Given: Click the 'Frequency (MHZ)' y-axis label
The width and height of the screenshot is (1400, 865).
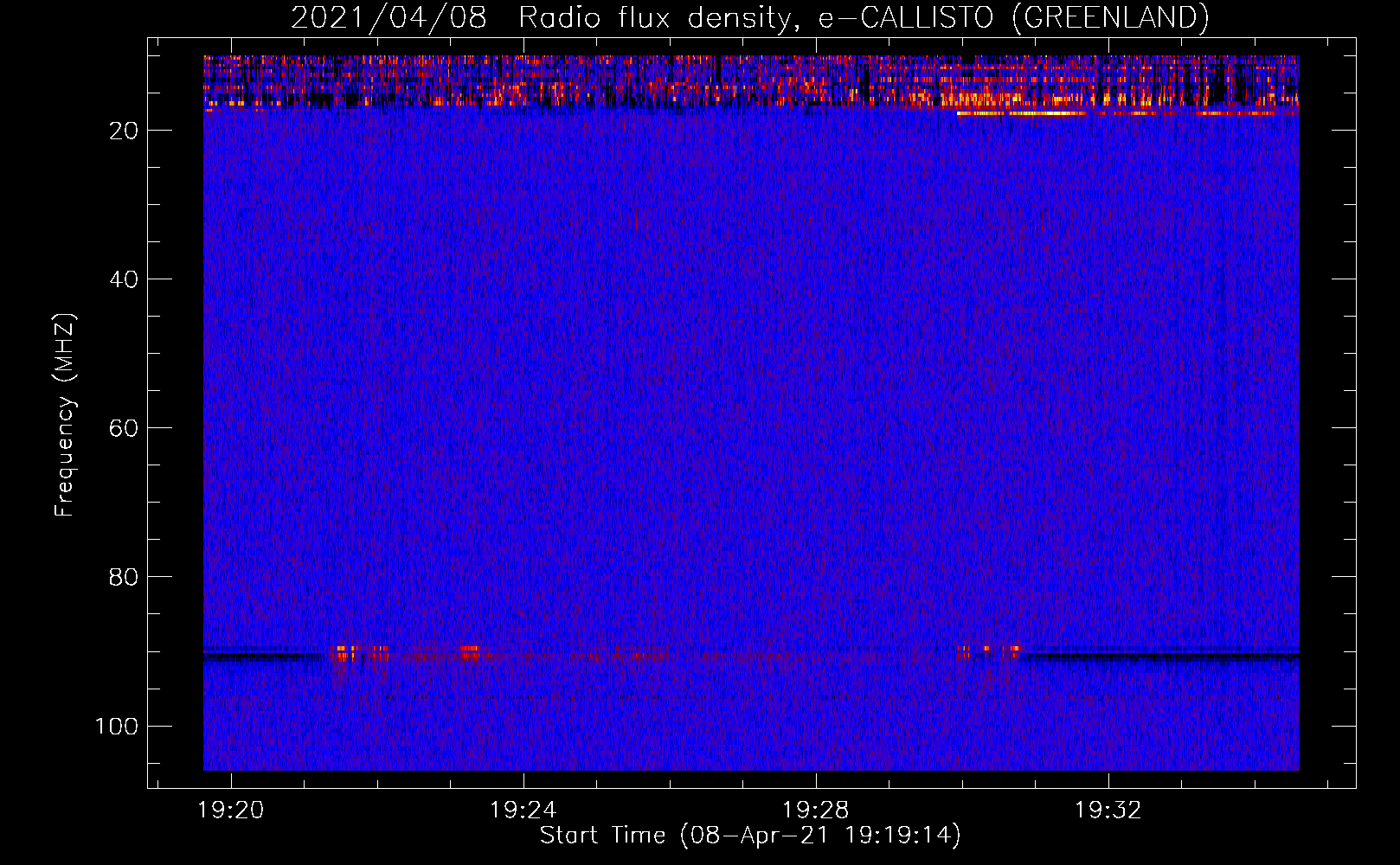Looking at the screenshot, I should (x=65, y=415).
